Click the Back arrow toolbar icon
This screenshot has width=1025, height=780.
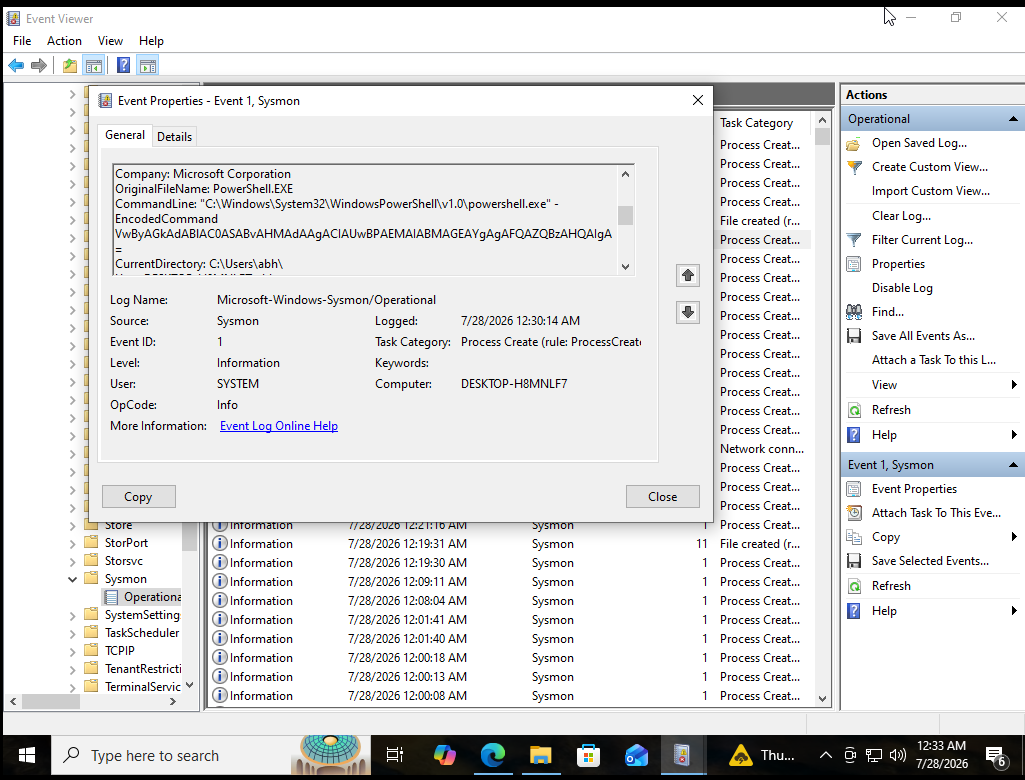[16, 65]
